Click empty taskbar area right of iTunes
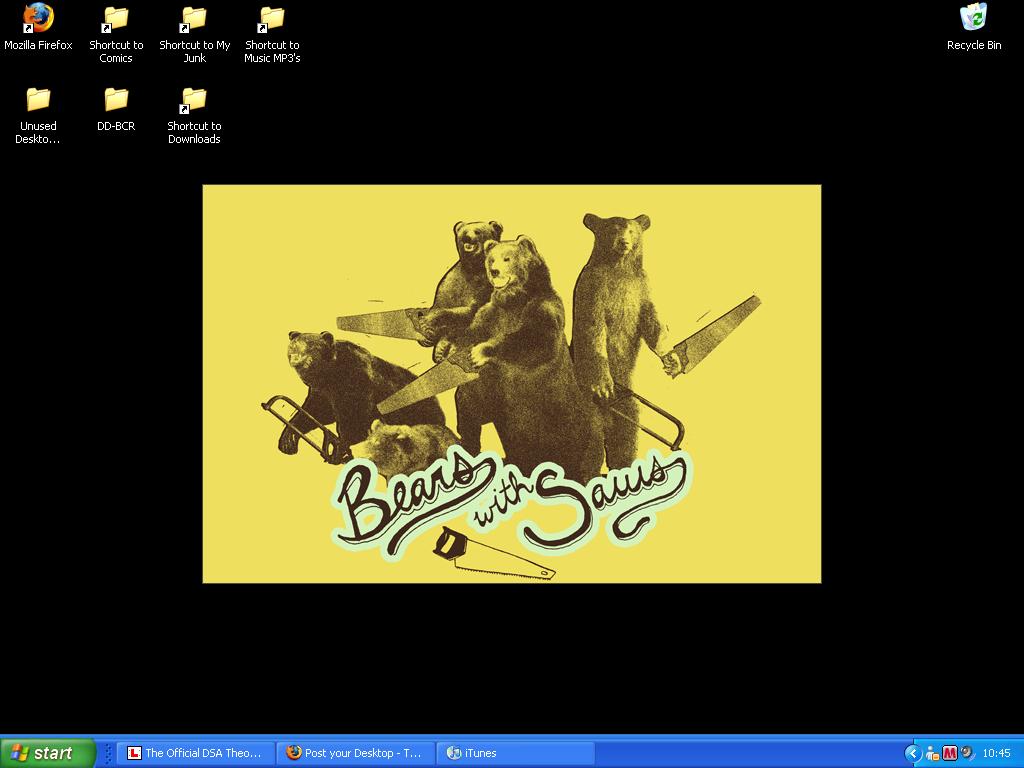1024x768 pixels. [750, 753]
